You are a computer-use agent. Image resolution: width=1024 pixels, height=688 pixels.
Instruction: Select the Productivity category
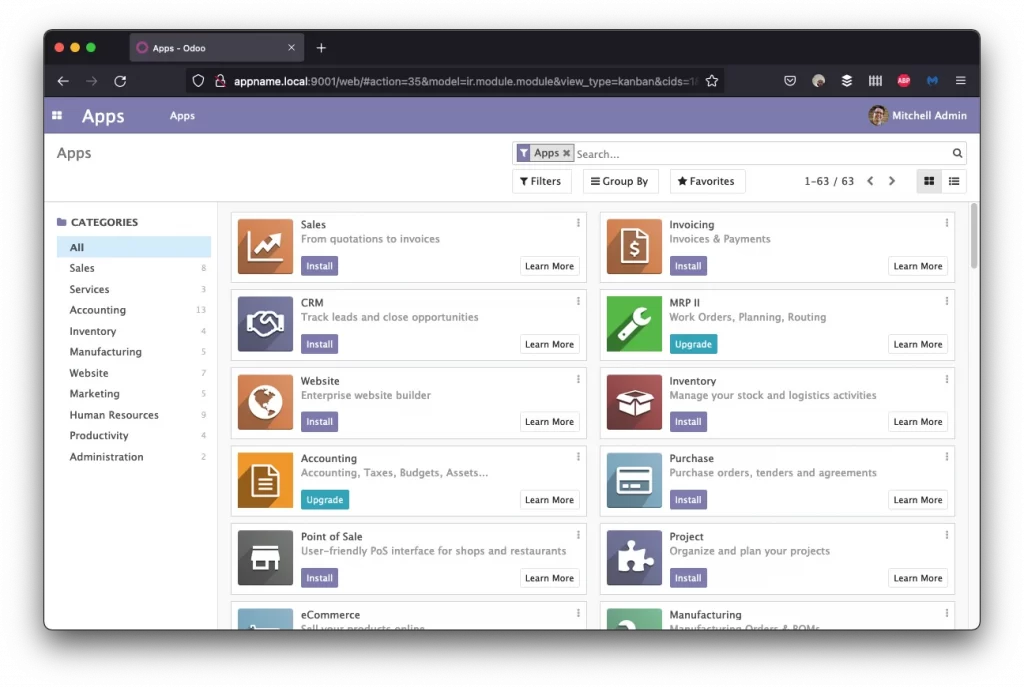(134, 435)
